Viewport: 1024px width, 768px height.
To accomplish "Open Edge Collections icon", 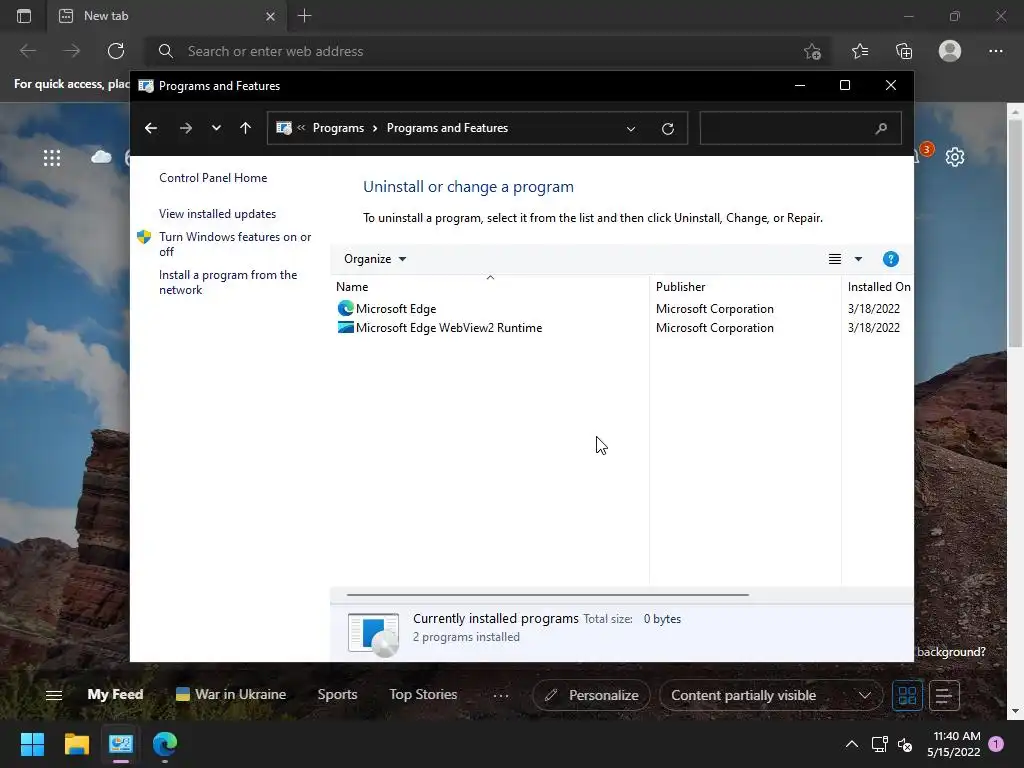I will coord(904,51).
